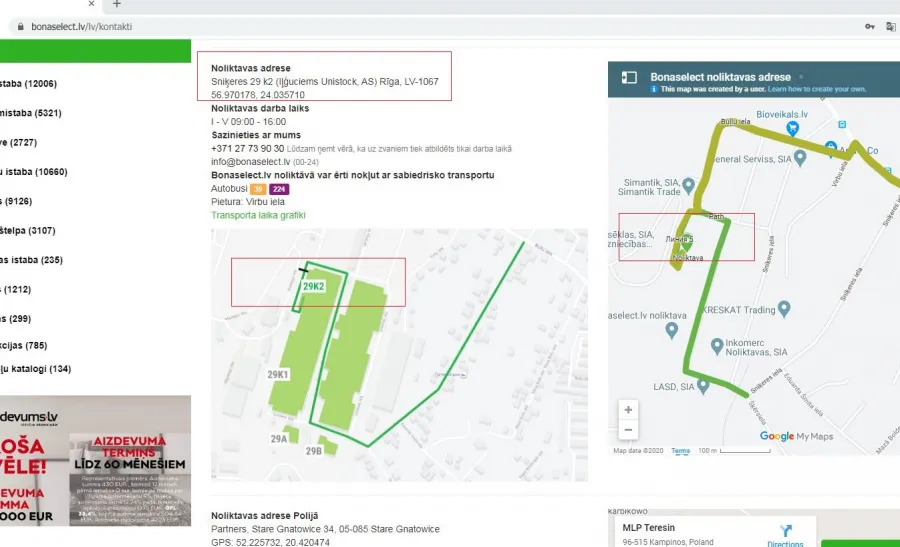Open the category with count (2727)

[x=18, y=142]
